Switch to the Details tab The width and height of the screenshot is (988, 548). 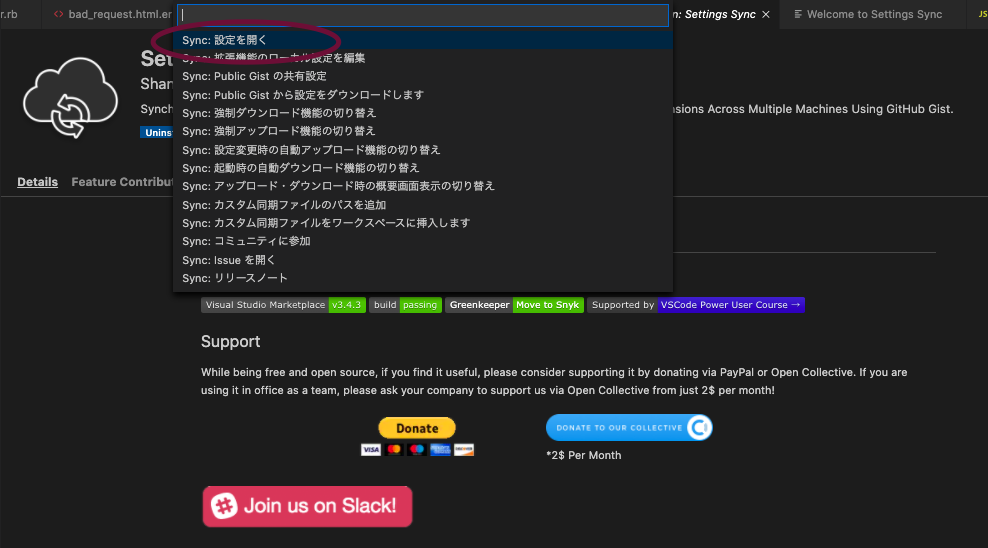[x=37, y=182]
